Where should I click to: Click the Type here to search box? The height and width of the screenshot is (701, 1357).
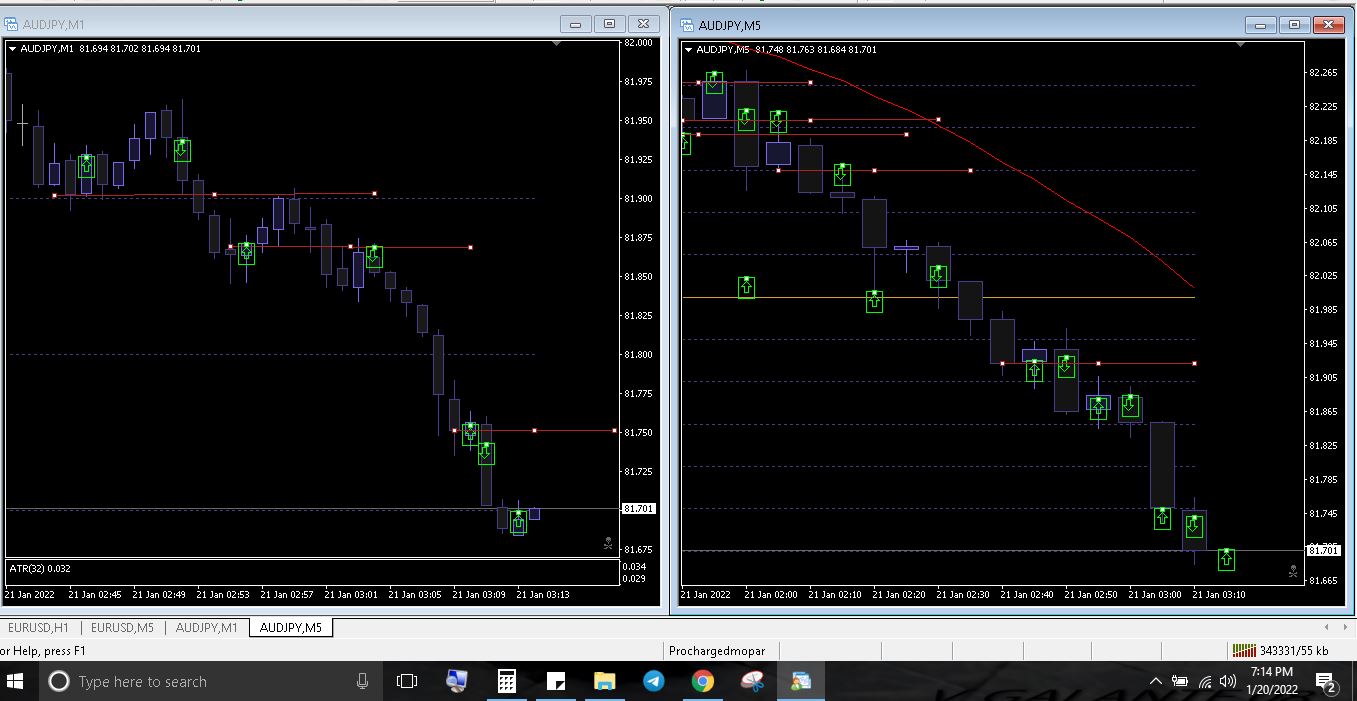[x=210, y=681]
